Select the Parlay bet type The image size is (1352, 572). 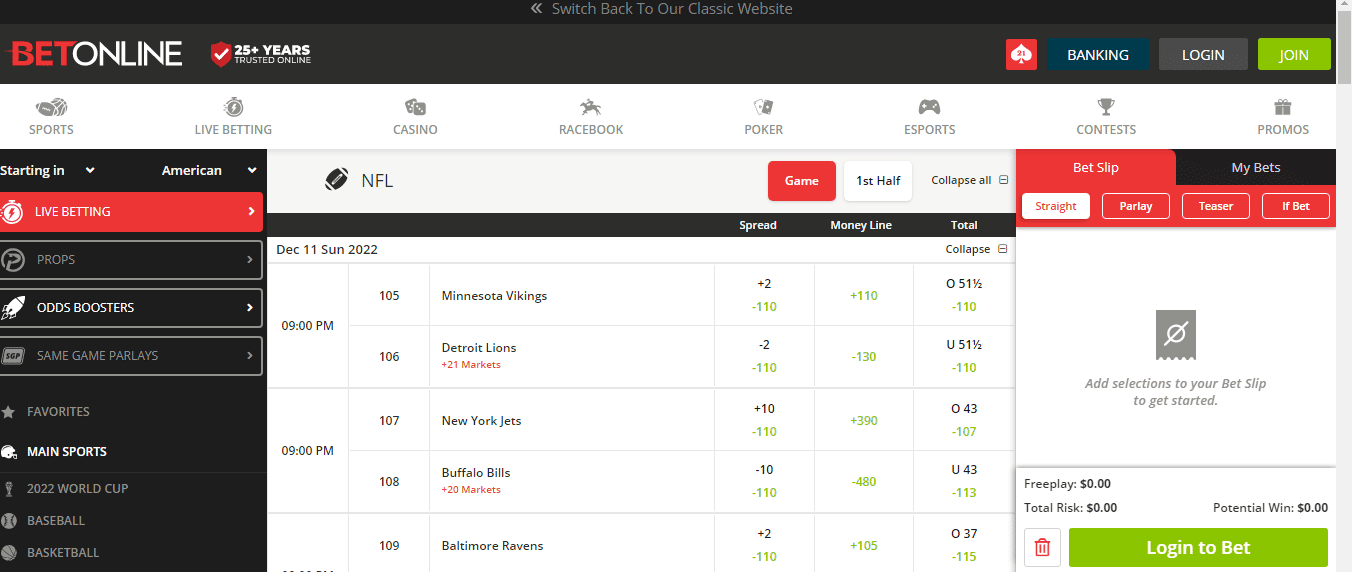pos(1136,206)
